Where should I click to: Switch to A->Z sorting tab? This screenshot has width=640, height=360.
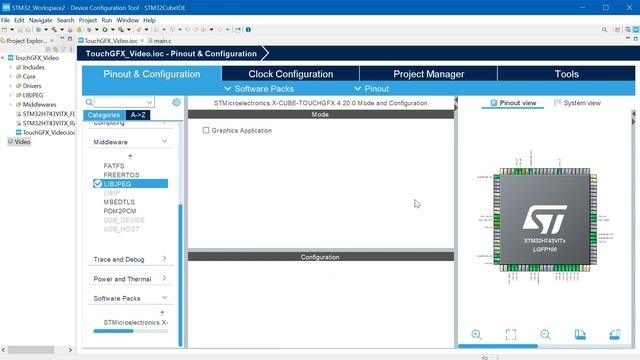(x=138, y=115)
